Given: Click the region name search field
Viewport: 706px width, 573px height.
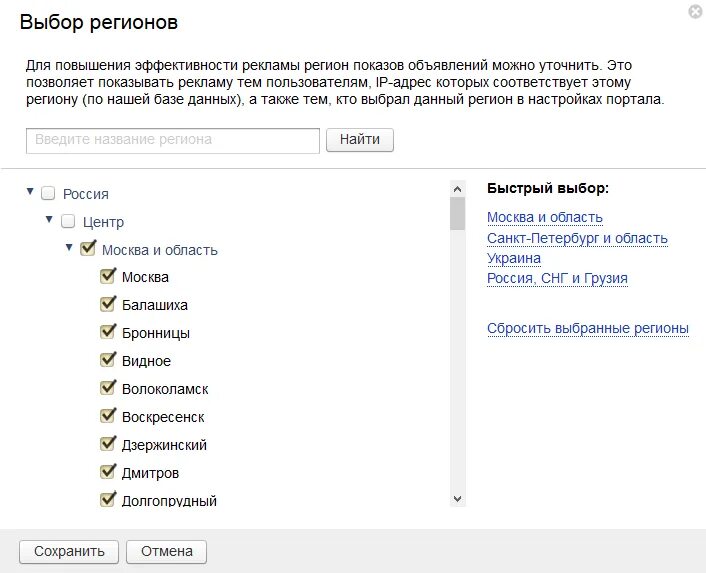Looking at the screenshot, I should (173, 141).
